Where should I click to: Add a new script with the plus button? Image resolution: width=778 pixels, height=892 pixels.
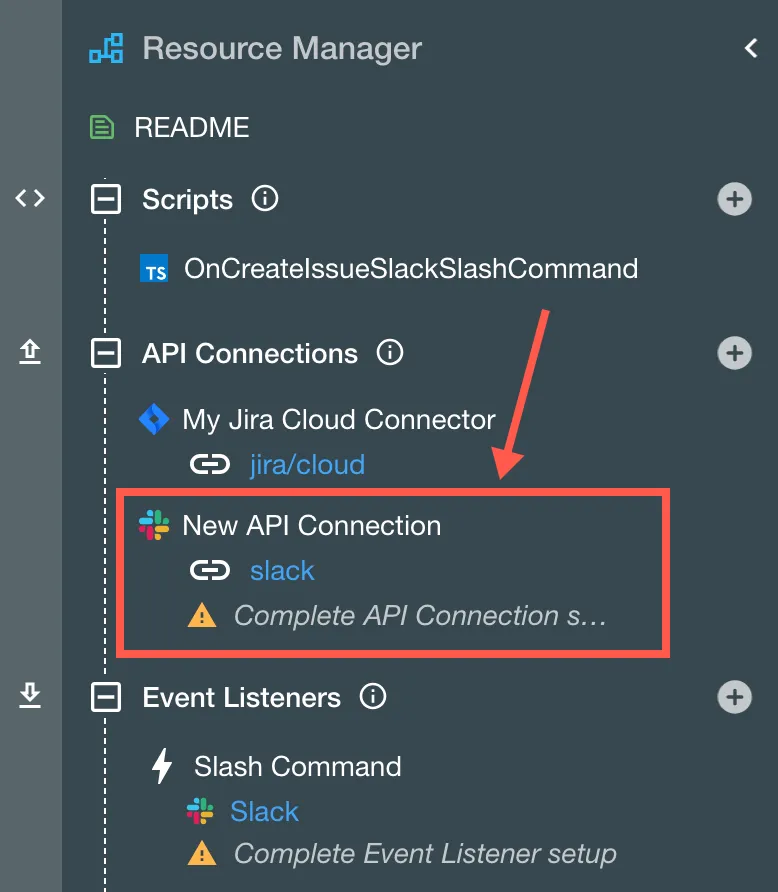tap(735, 199)
